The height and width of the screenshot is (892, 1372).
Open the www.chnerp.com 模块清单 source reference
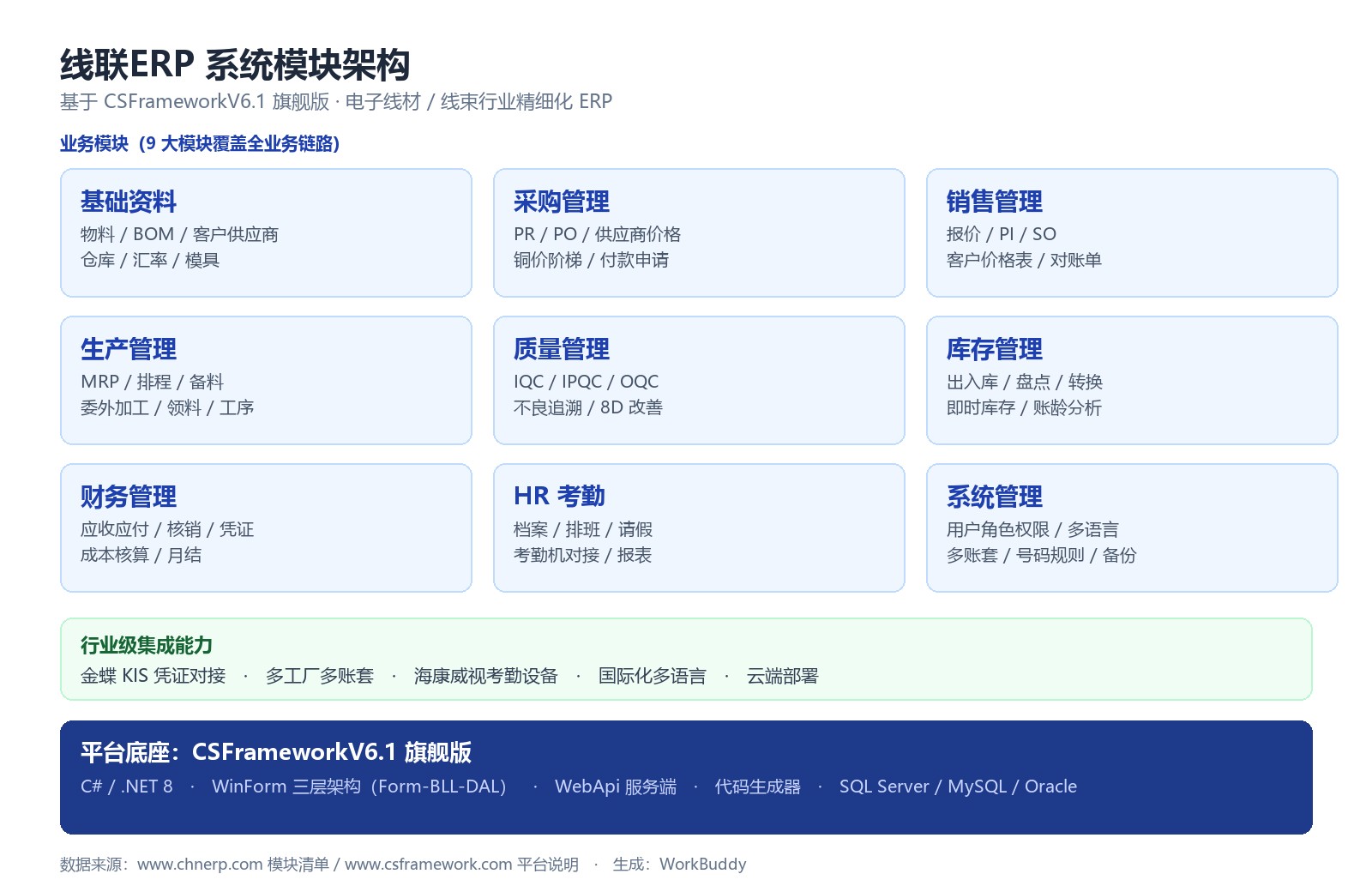233,864
